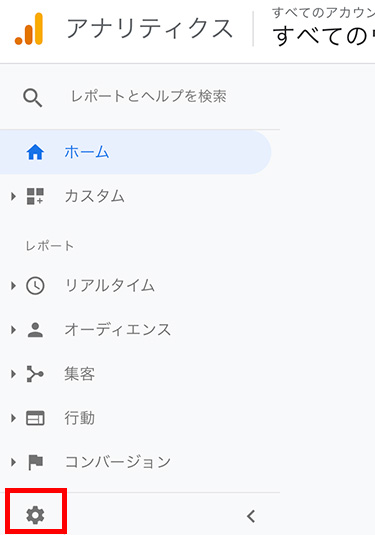Click the リアルタイム clock icon
375x535 pixels.
pos(35,286)
